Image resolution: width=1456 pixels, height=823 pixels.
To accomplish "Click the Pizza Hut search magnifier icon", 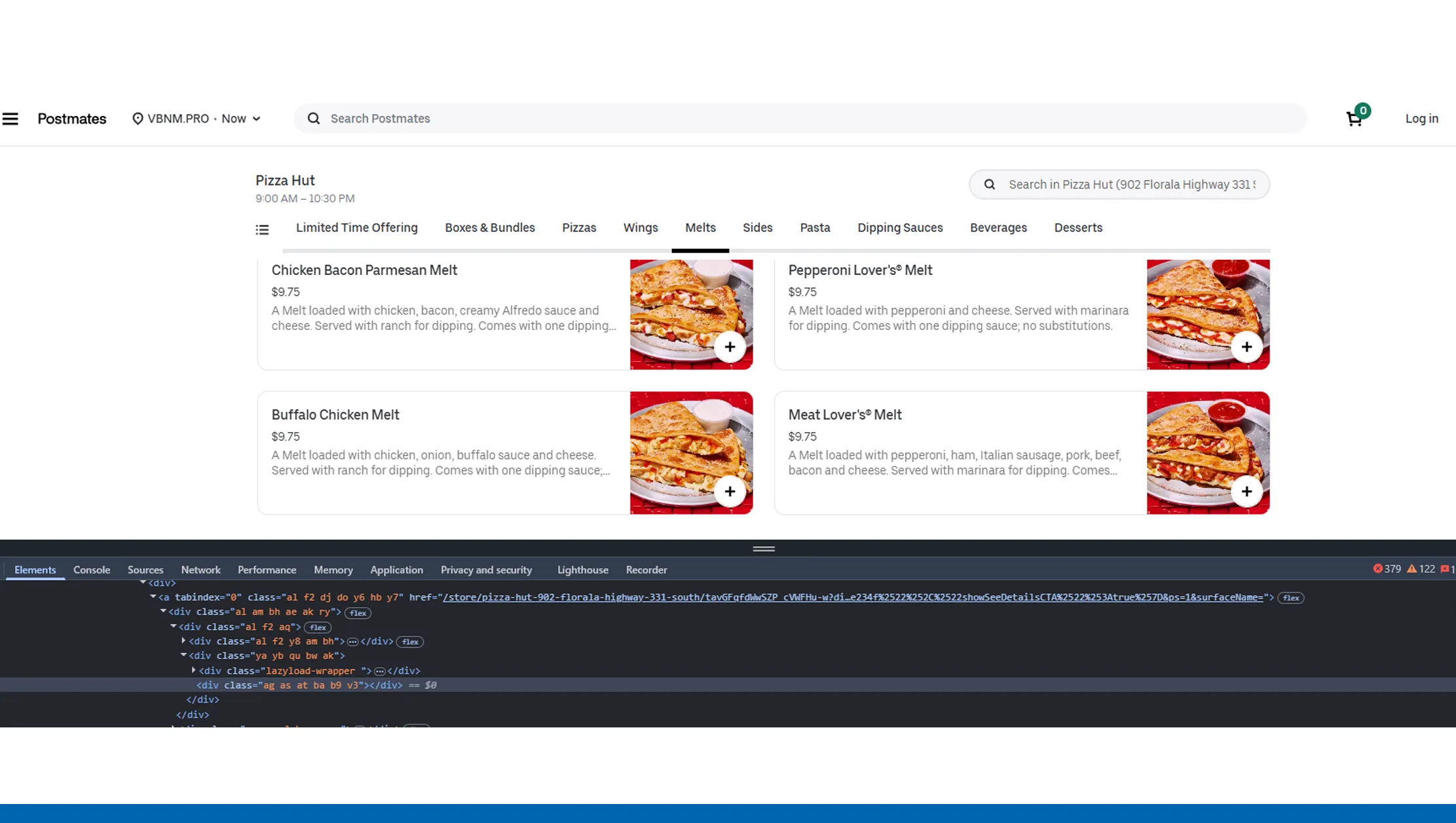I will (990, 184).
